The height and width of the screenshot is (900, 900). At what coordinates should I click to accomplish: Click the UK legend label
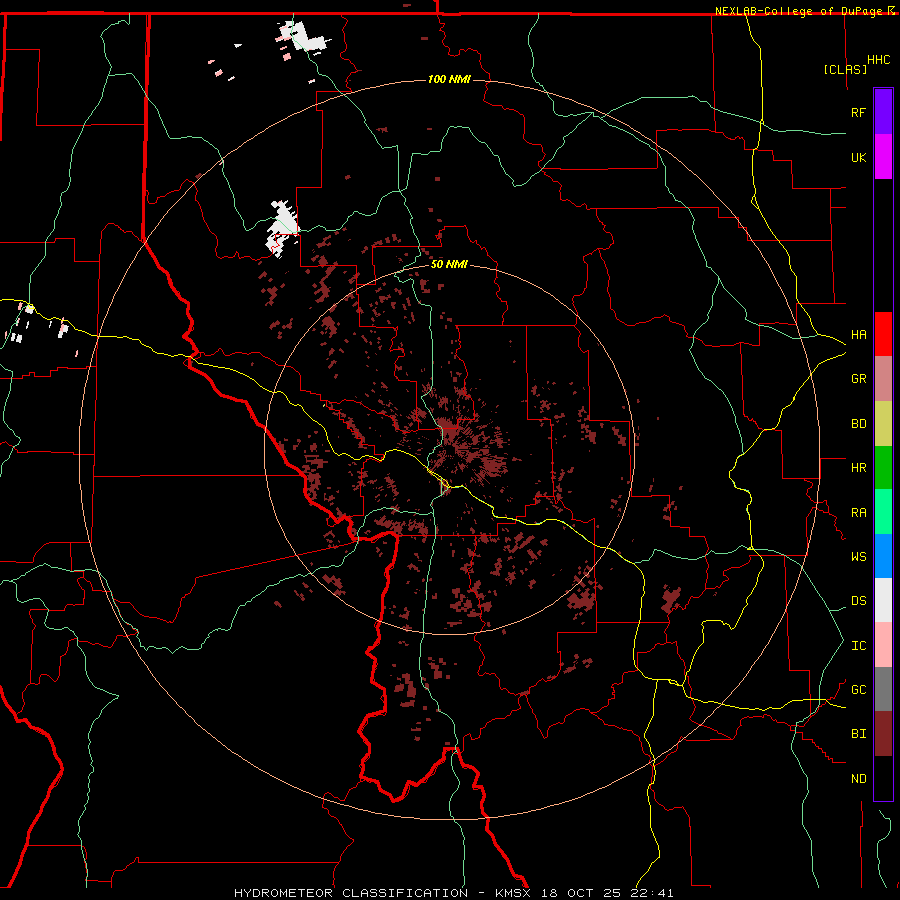click(x=858, y=157)
